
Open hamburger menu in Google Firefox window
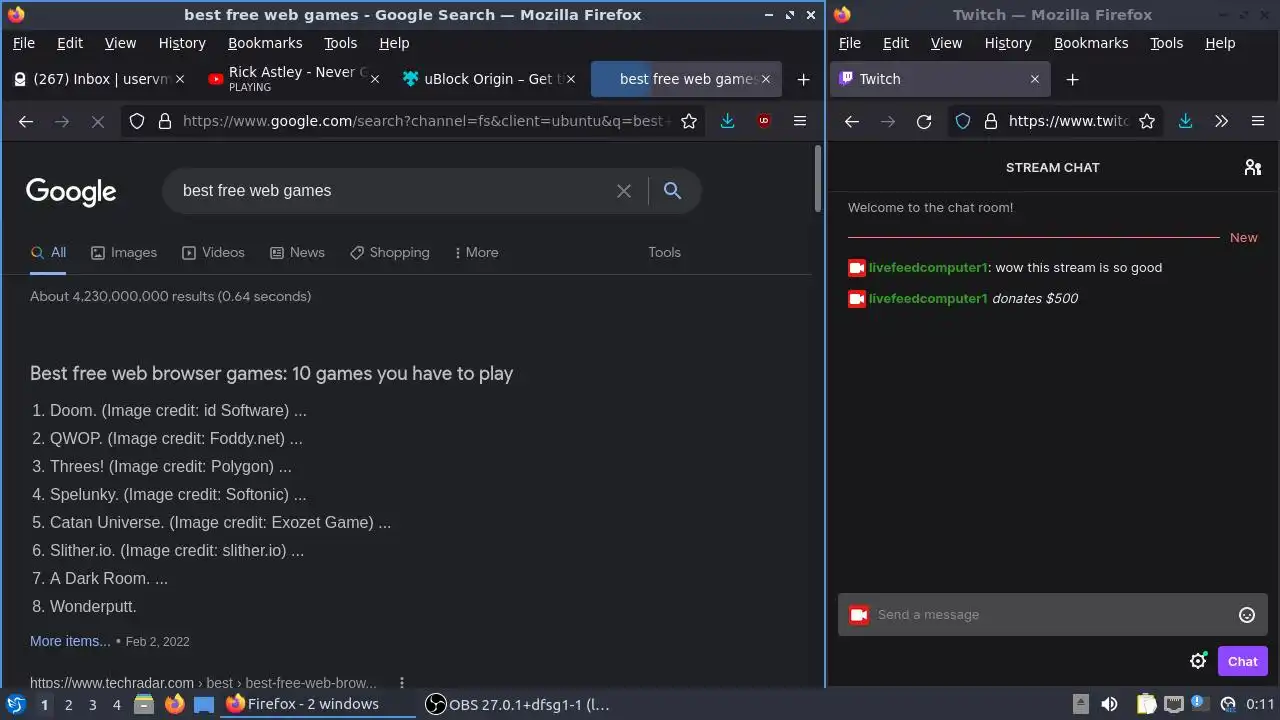800,121
